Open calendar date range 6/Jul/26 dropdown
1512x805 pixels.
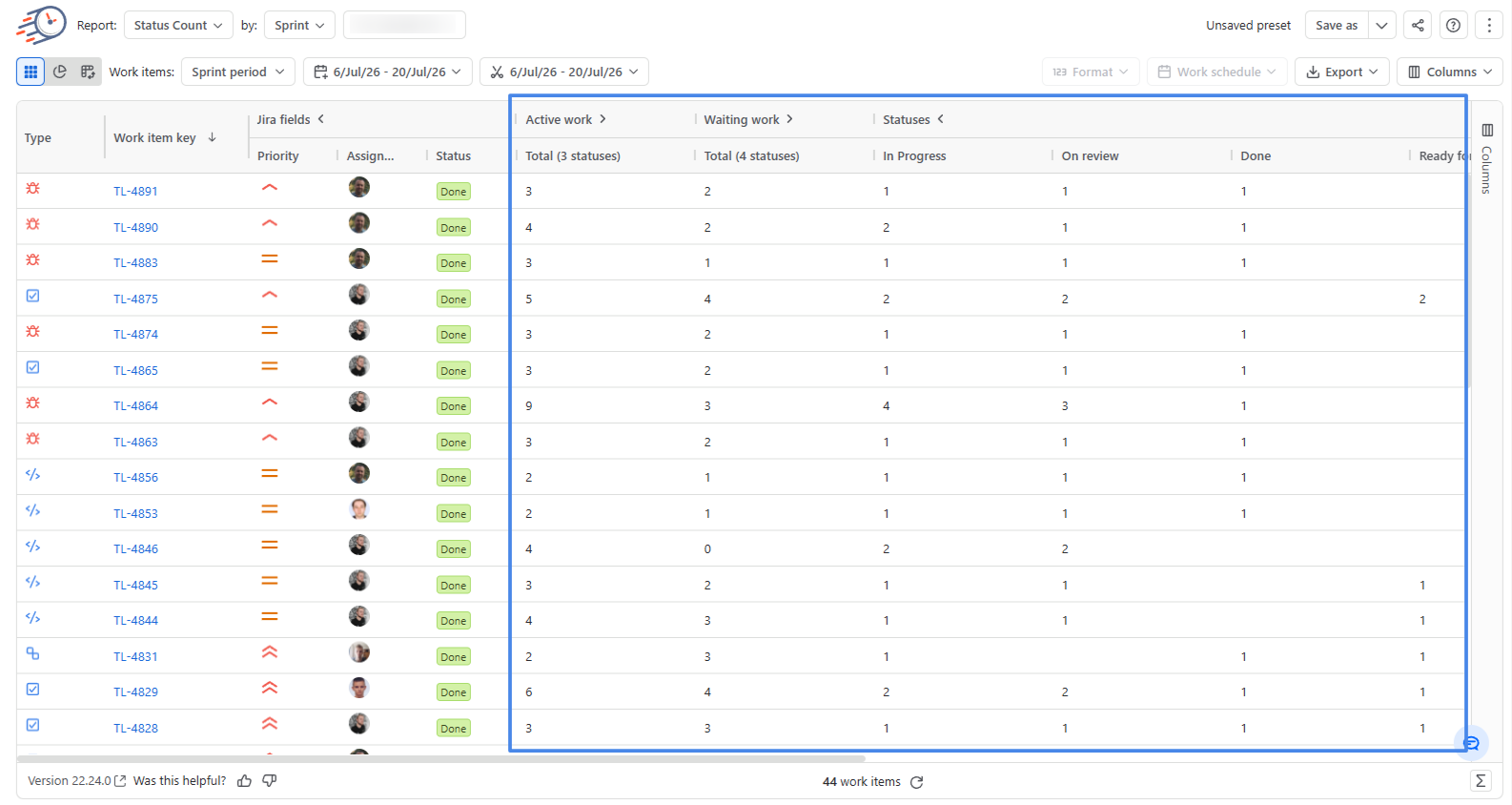(388, 72)
